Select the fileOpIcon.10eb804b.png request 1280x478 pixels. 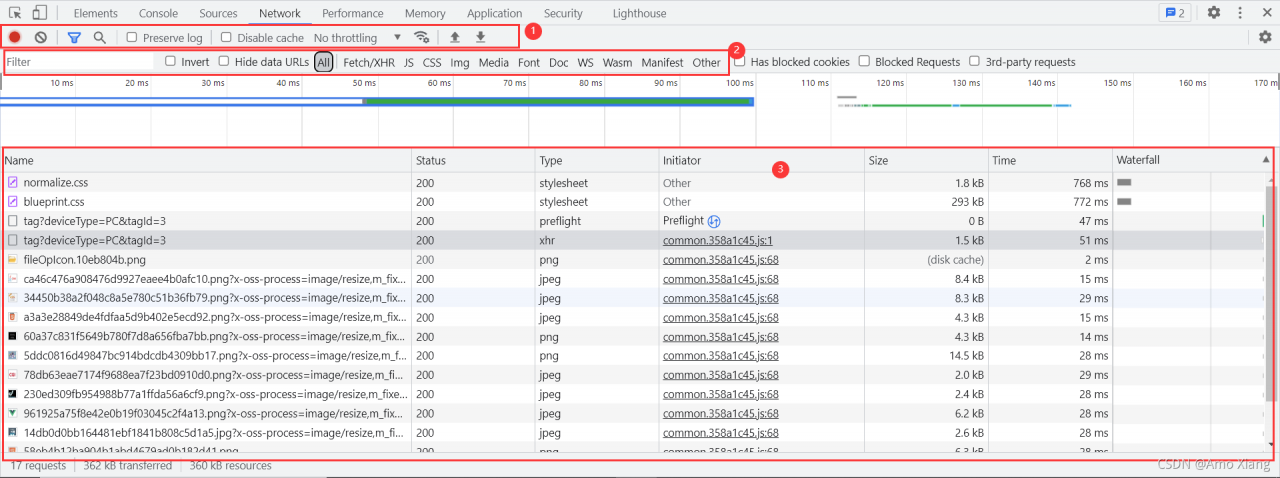pyautogui.click(x=633, y=260)
